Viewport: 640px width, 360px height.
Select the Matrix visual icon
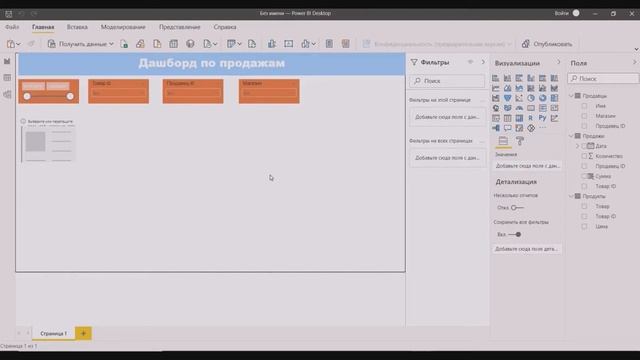[519, 118]
